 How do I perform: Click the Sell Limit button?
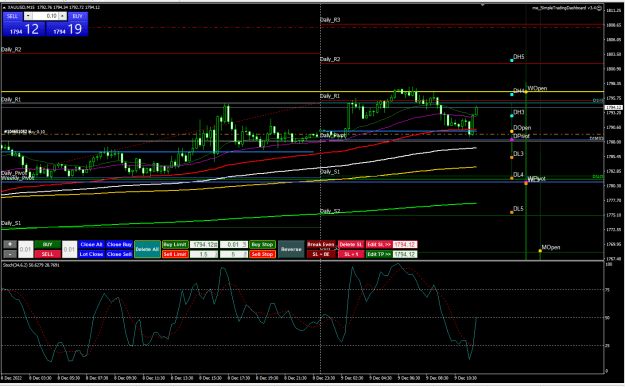tap(175, 254)
